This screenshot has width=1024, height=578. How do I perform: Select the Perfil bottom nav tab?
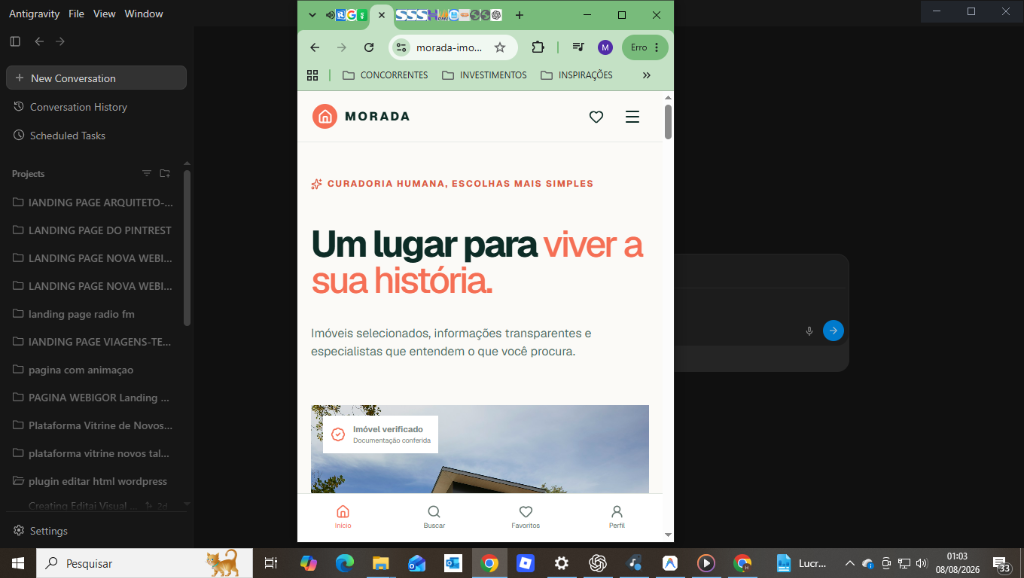[616, 517]
